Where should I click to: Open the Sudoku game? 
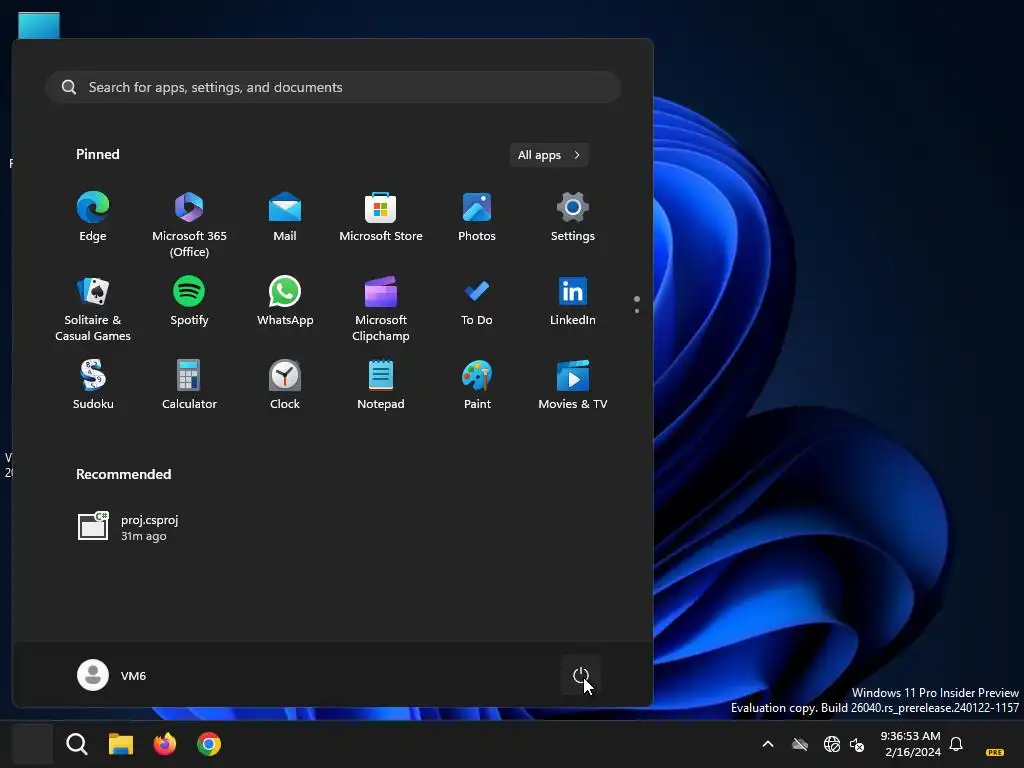point(93,385)
